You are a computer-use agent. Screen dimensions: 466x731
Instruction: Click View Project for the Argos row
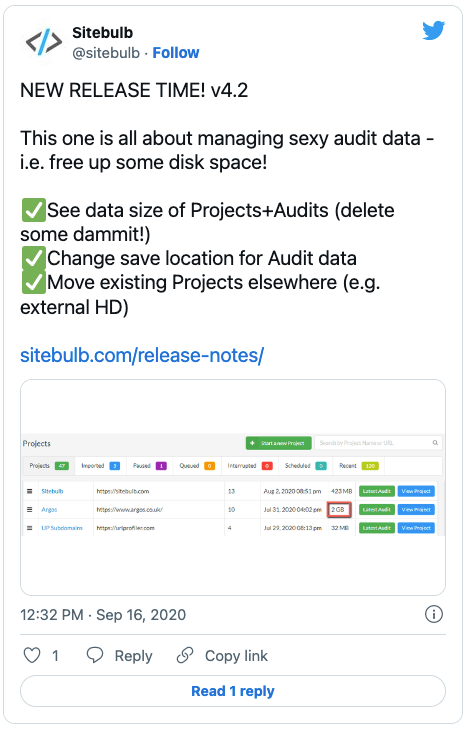tap(416, 510)
